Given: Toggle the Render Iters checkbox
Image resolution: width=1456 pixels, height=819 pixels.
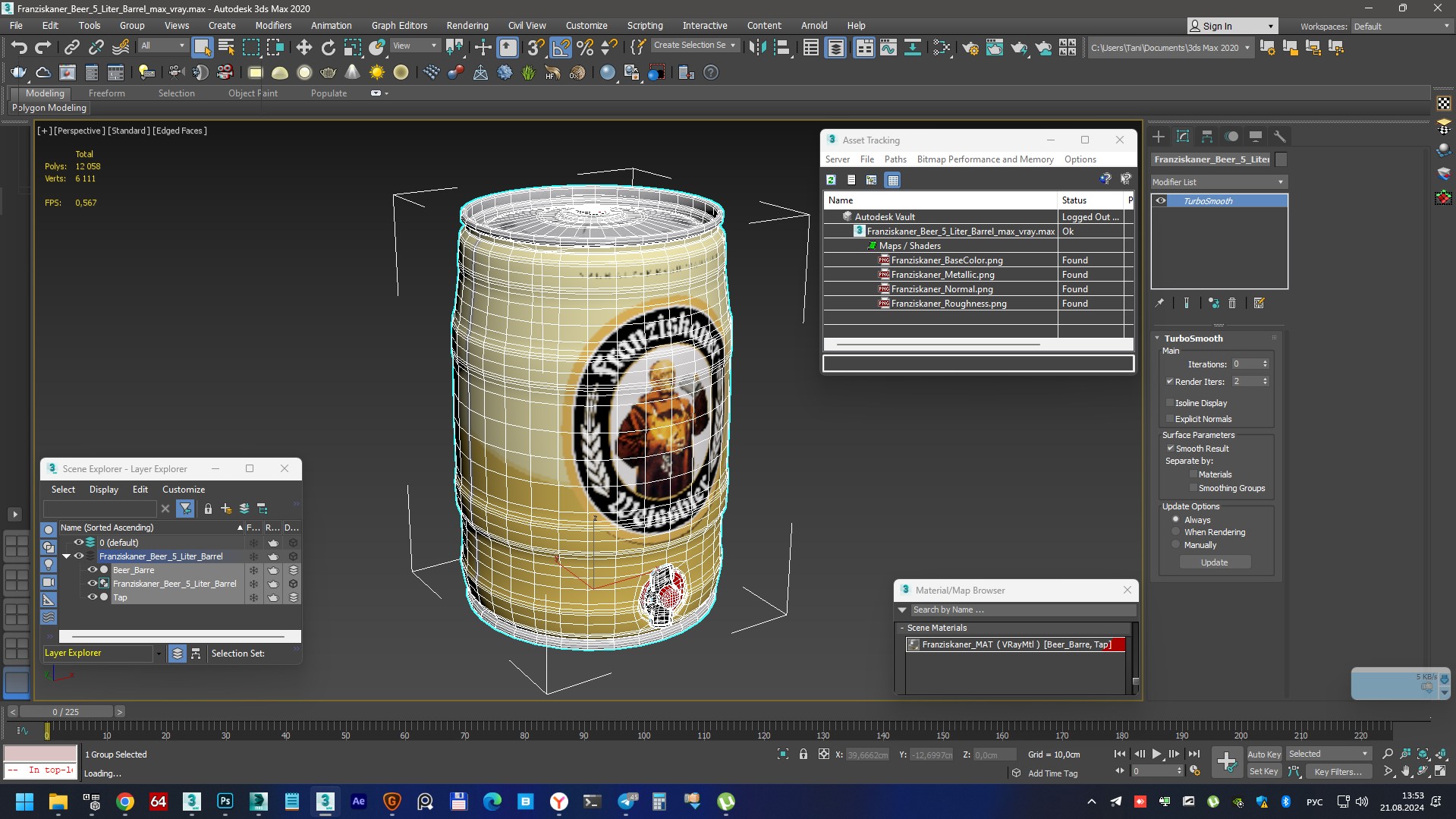Looking at the screenshot, I should (x=1170, y=381).
